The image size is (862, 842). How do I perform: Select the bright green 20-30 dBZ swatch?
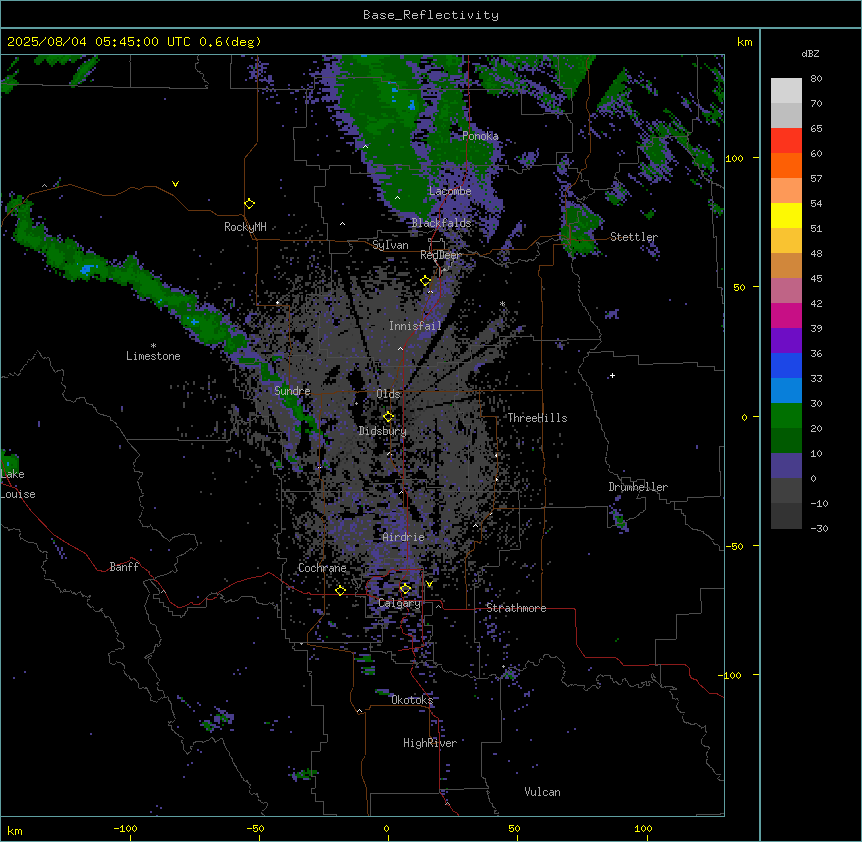(x=786, y=416)
